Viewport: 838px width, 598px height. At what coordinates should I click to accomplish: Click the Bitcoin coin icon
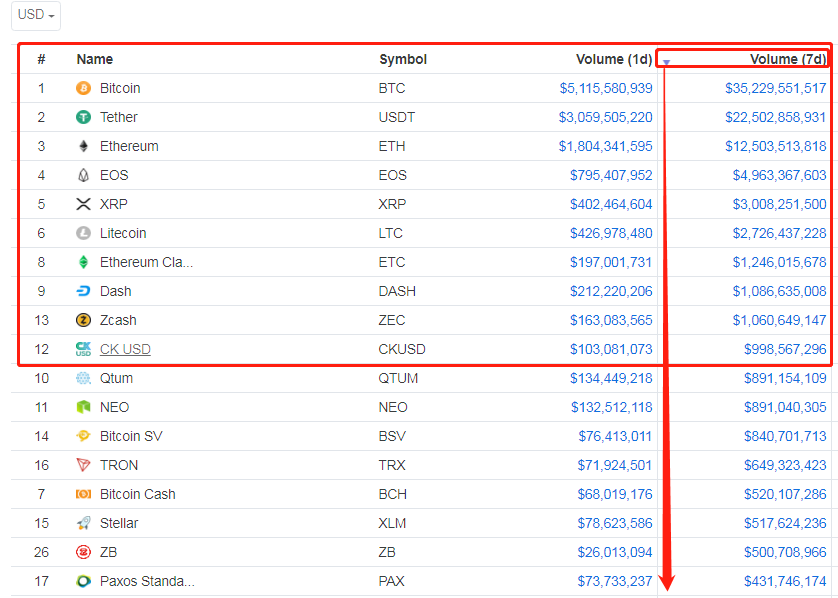[83, 88]
